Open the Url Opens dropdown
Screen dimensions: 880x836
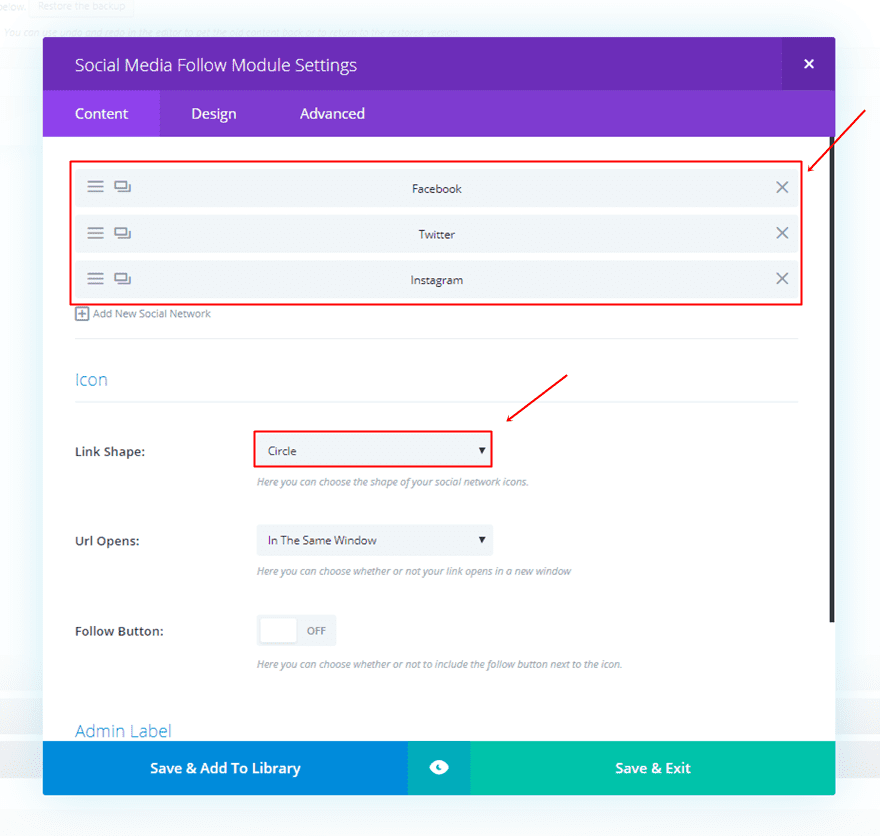tap(375, 540)
